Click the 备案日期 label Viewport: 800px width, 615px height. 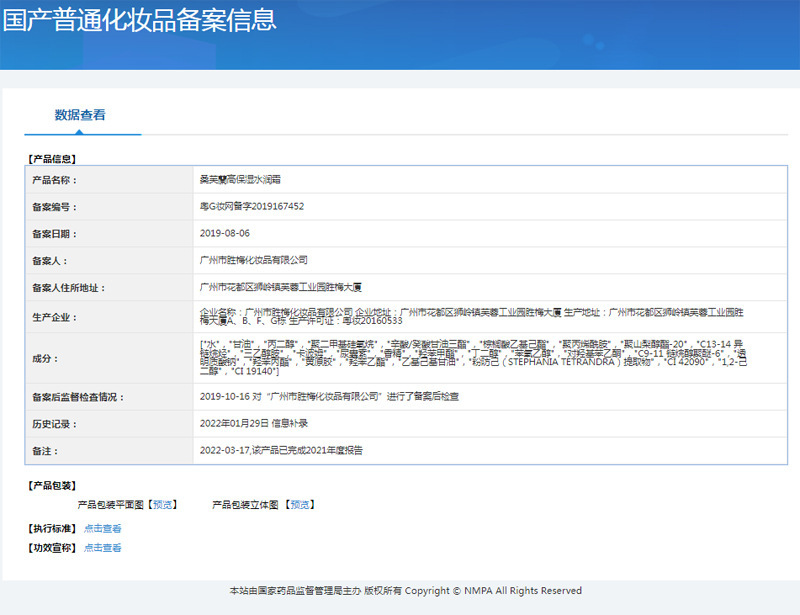pos(55,234)
